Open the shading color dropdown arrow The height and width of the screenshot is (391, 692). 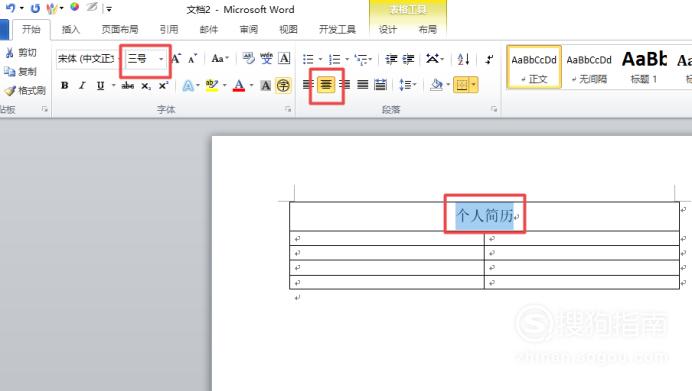(448, 85)
